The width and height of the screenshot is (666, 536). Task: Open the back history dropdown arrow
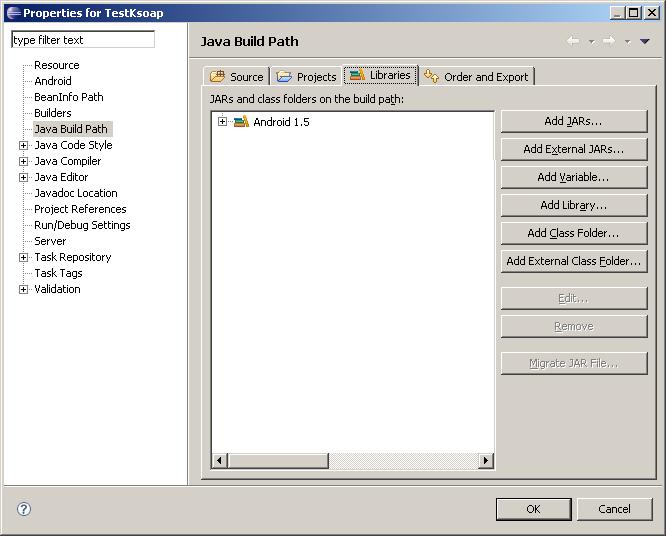[591, 42]
